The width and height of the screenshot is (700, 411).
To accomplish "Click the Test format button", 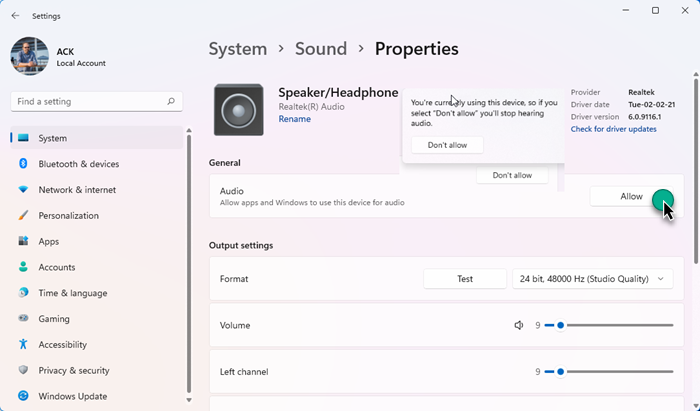I will [x=464, y=279].
